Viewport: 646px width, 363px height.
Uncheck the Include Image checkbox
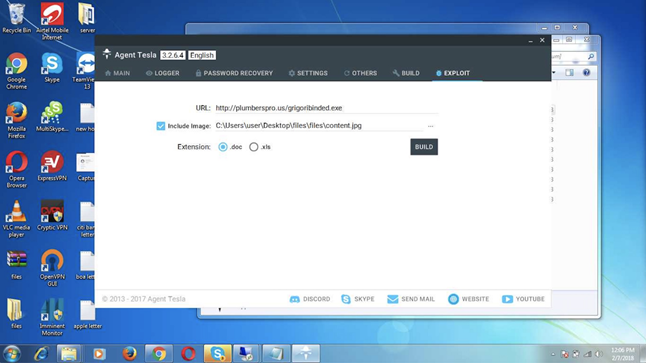161,126
